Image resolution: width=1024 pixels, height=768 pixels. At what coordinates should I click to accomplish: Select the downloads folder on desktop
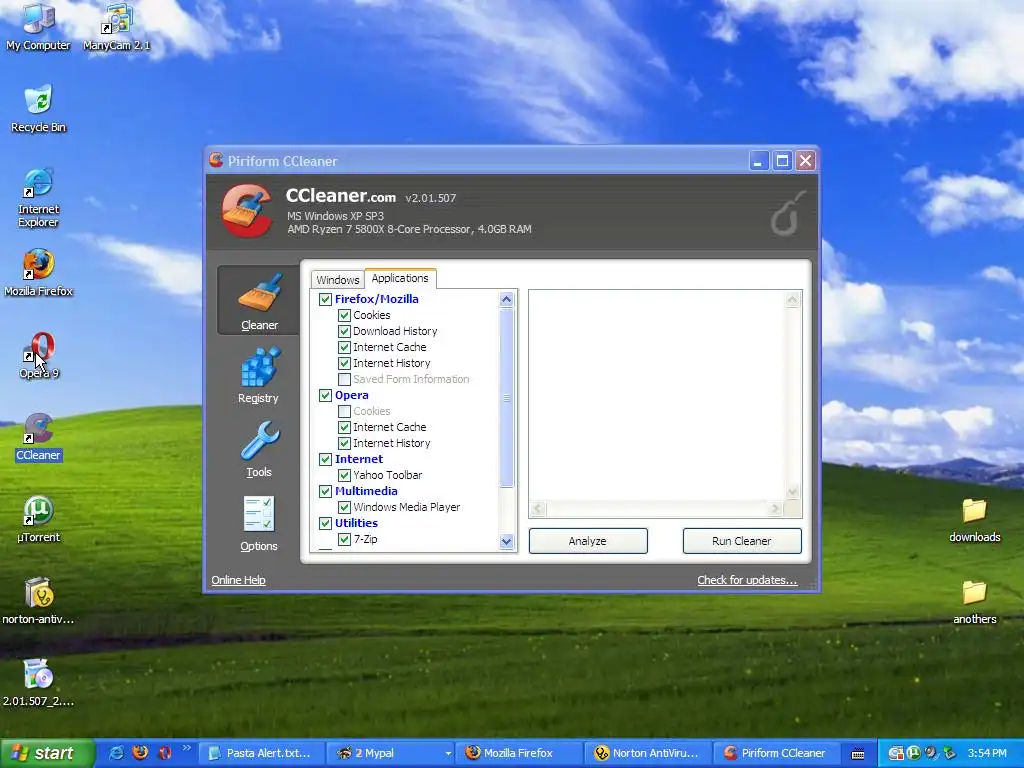974,520
